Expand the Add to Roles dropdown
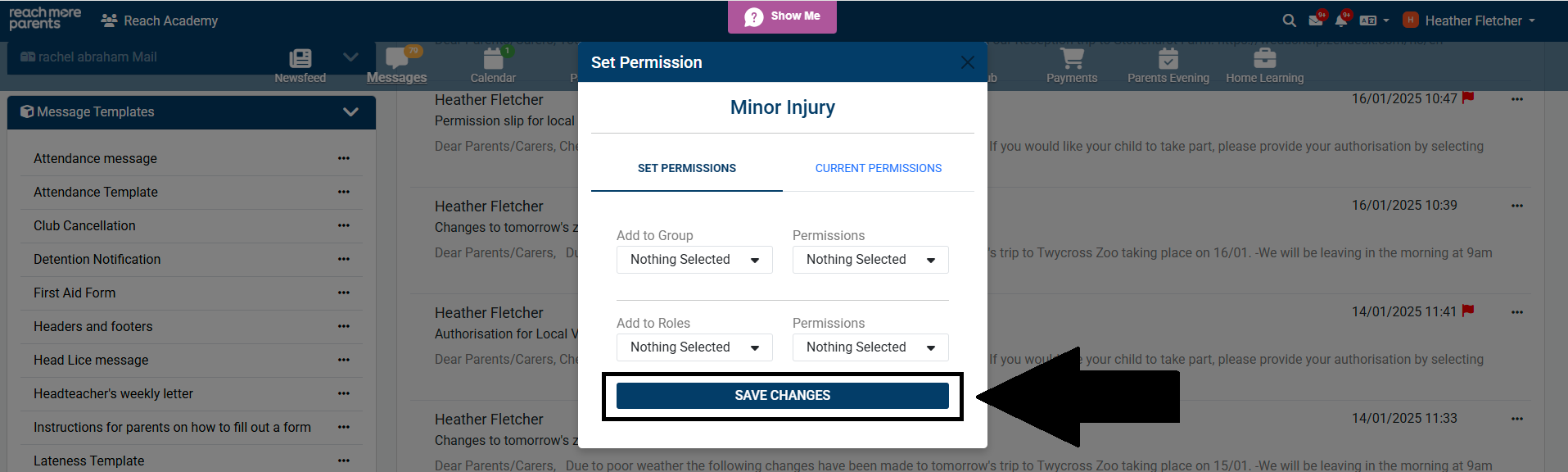 (694, 347)
